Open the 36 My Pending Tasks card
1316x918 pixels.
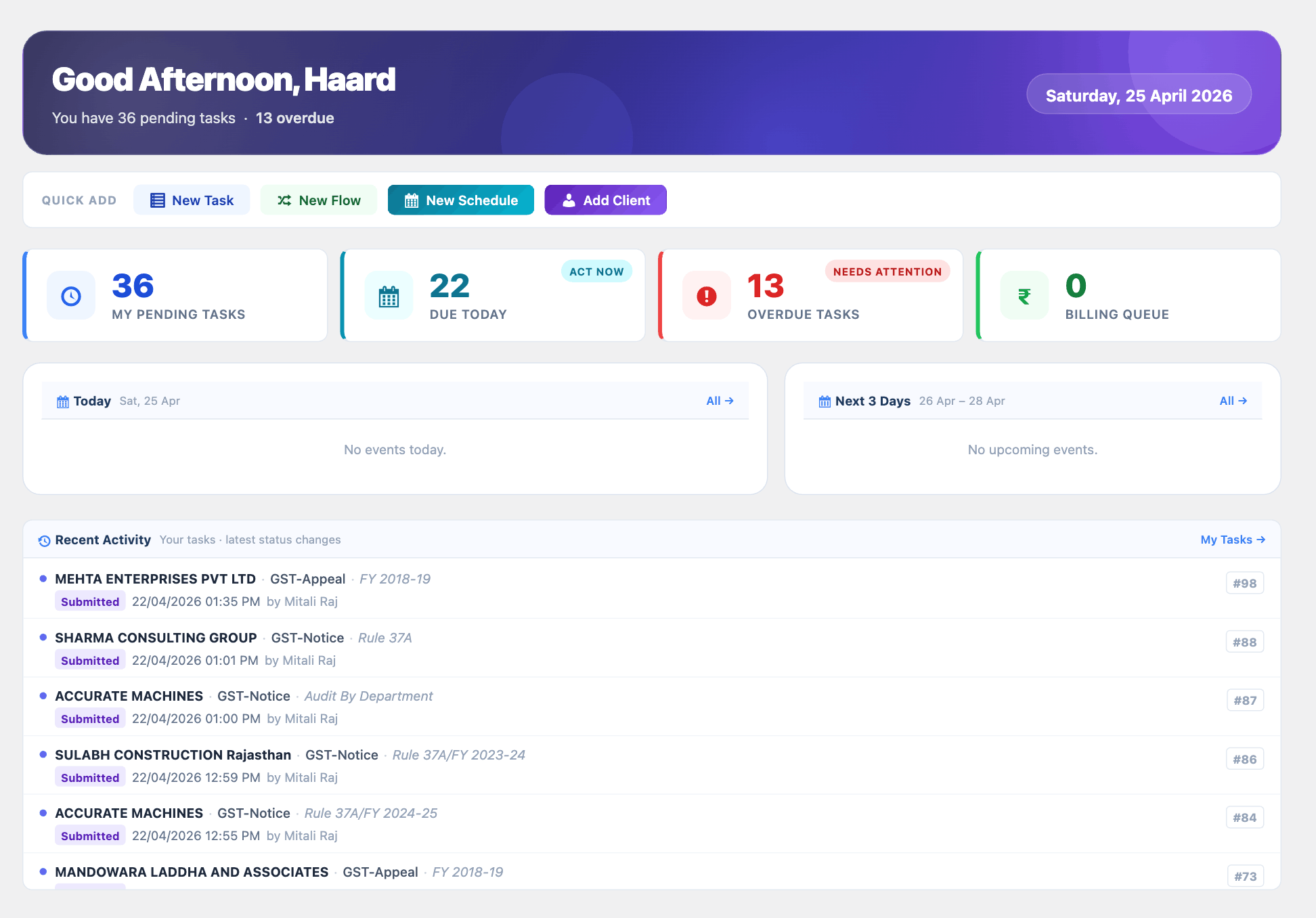[175, 295]
